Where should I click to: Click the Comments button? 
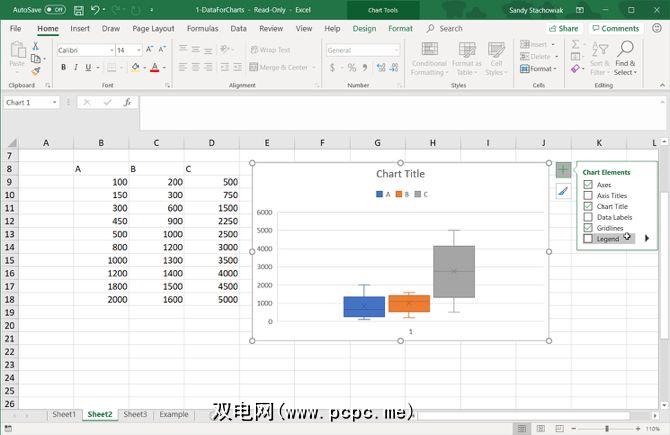pyautogui.click(x=616, y=28)
